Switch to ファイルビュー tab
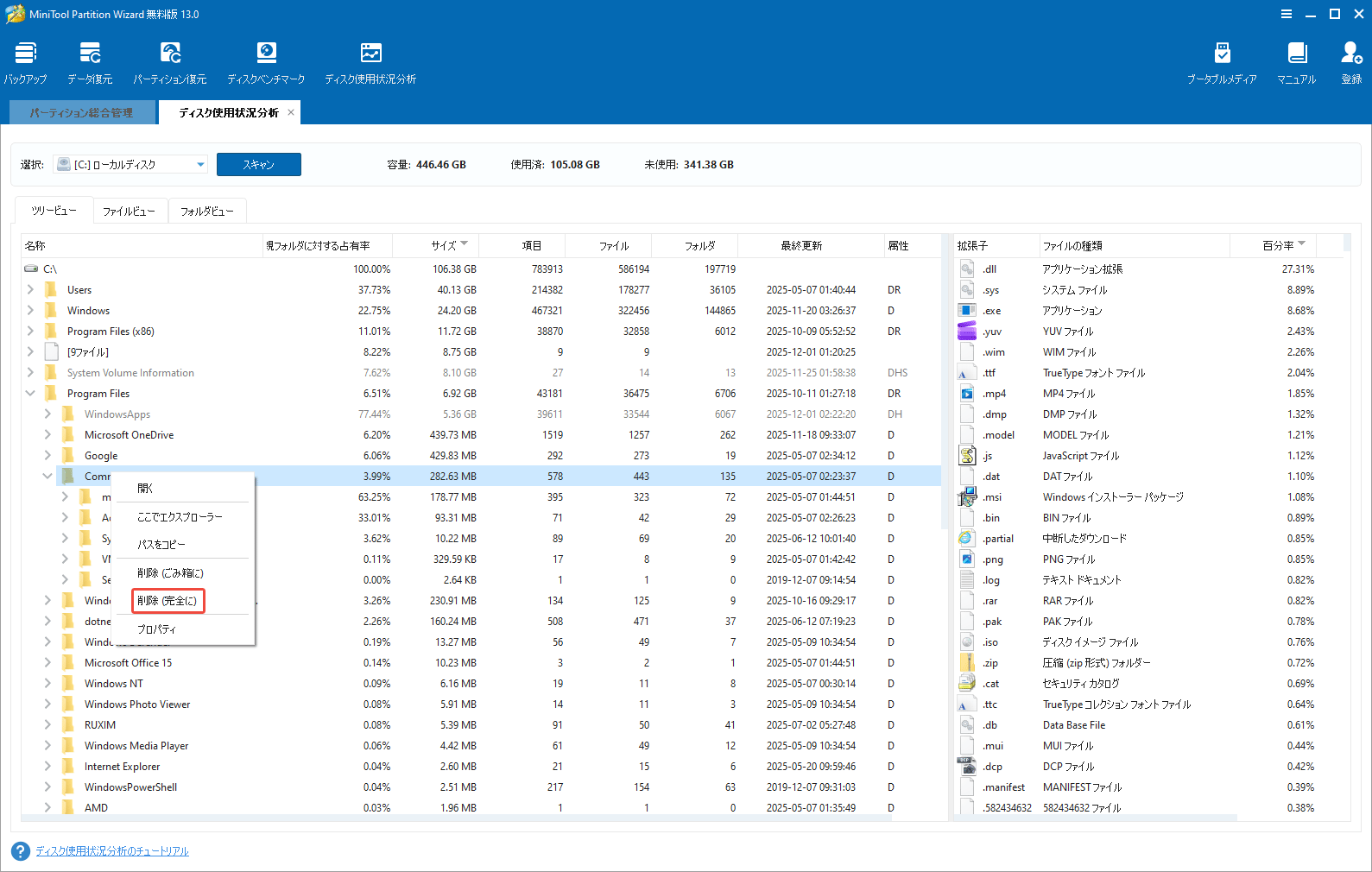This screenshot has height=872, width=1372. point(130,211)
